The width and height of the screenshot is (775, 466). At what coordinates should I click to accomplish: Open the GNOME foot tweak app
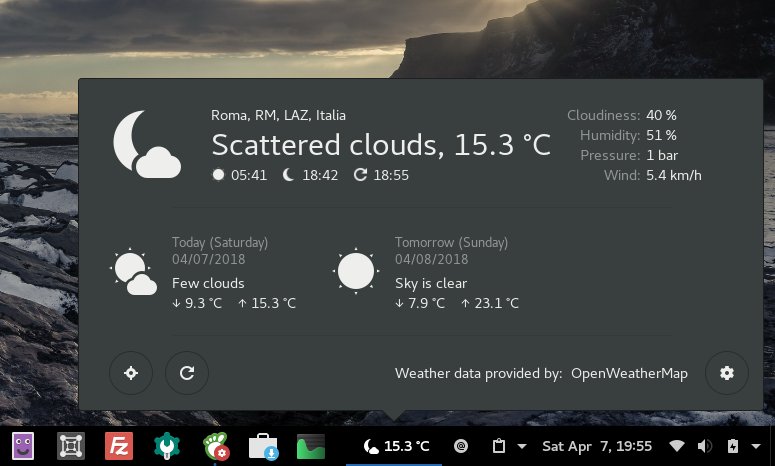point(215,446)
